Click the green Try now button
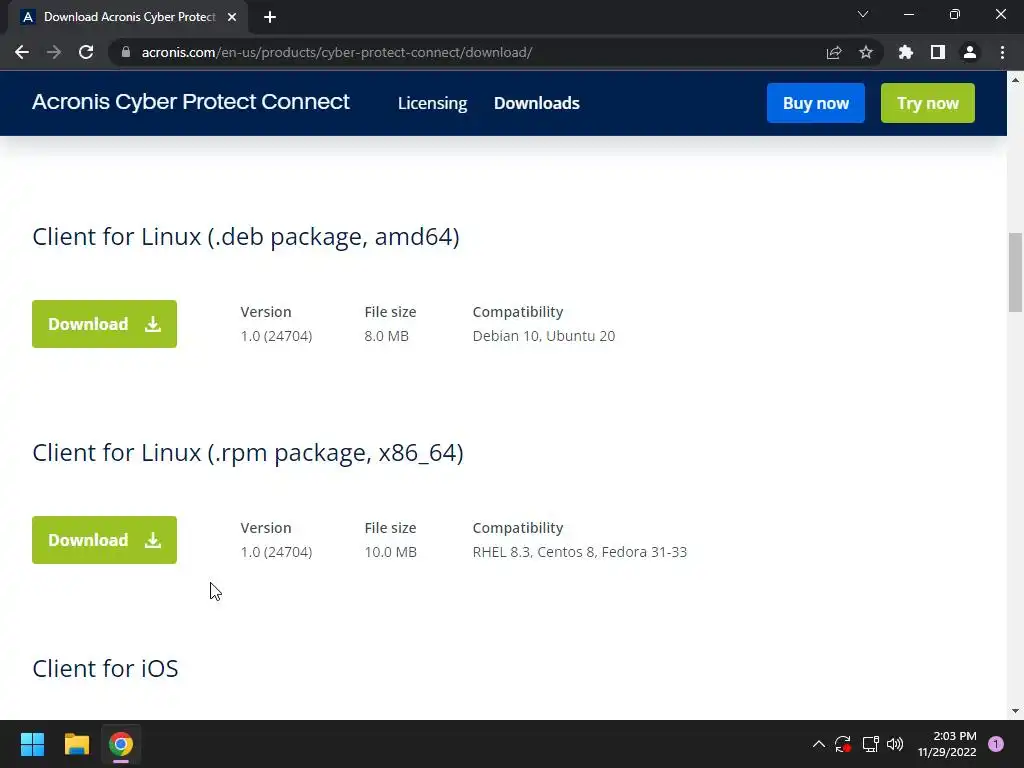Viewport: 1024px width, 768px height. point(927,103)
